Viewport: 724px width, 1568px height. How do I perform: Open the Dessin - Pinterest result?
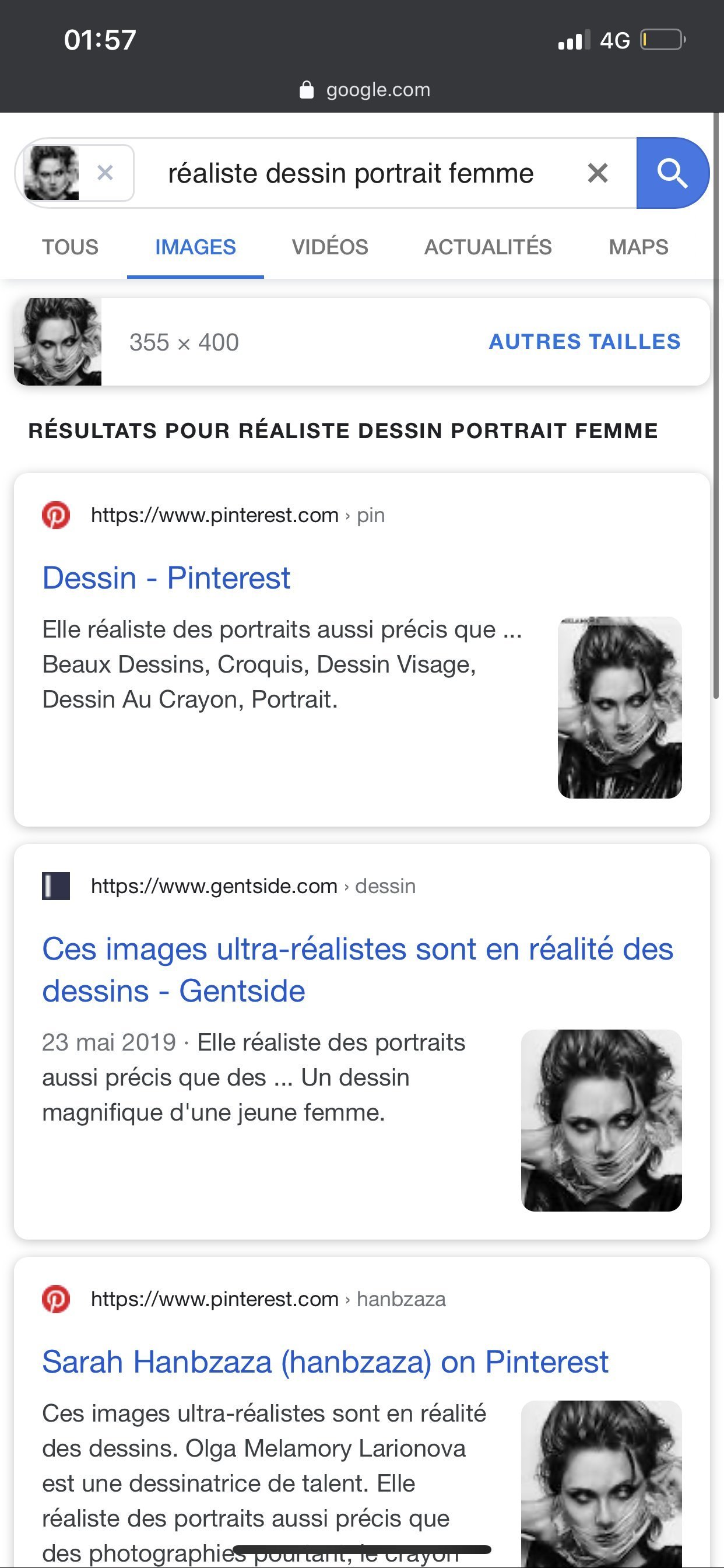click(166, 577)
